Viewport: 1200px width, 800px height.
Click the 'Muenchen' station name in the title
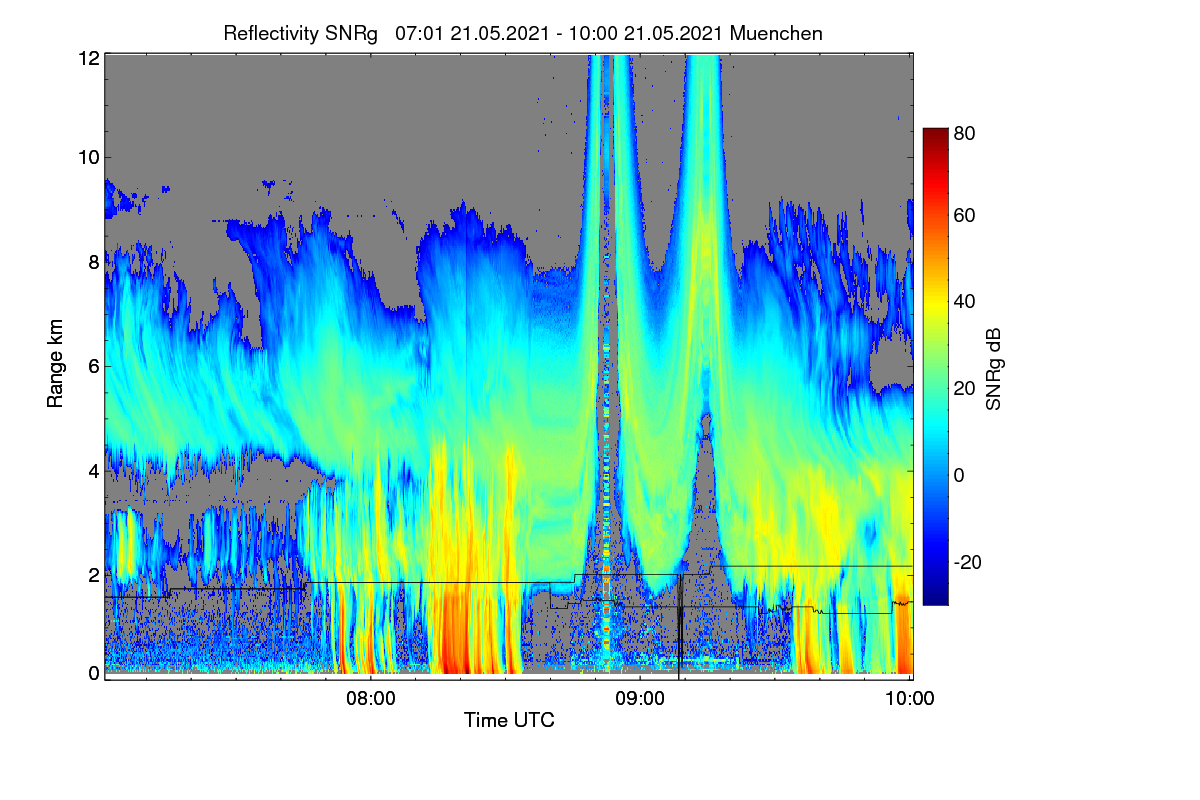tap(776, 33)
